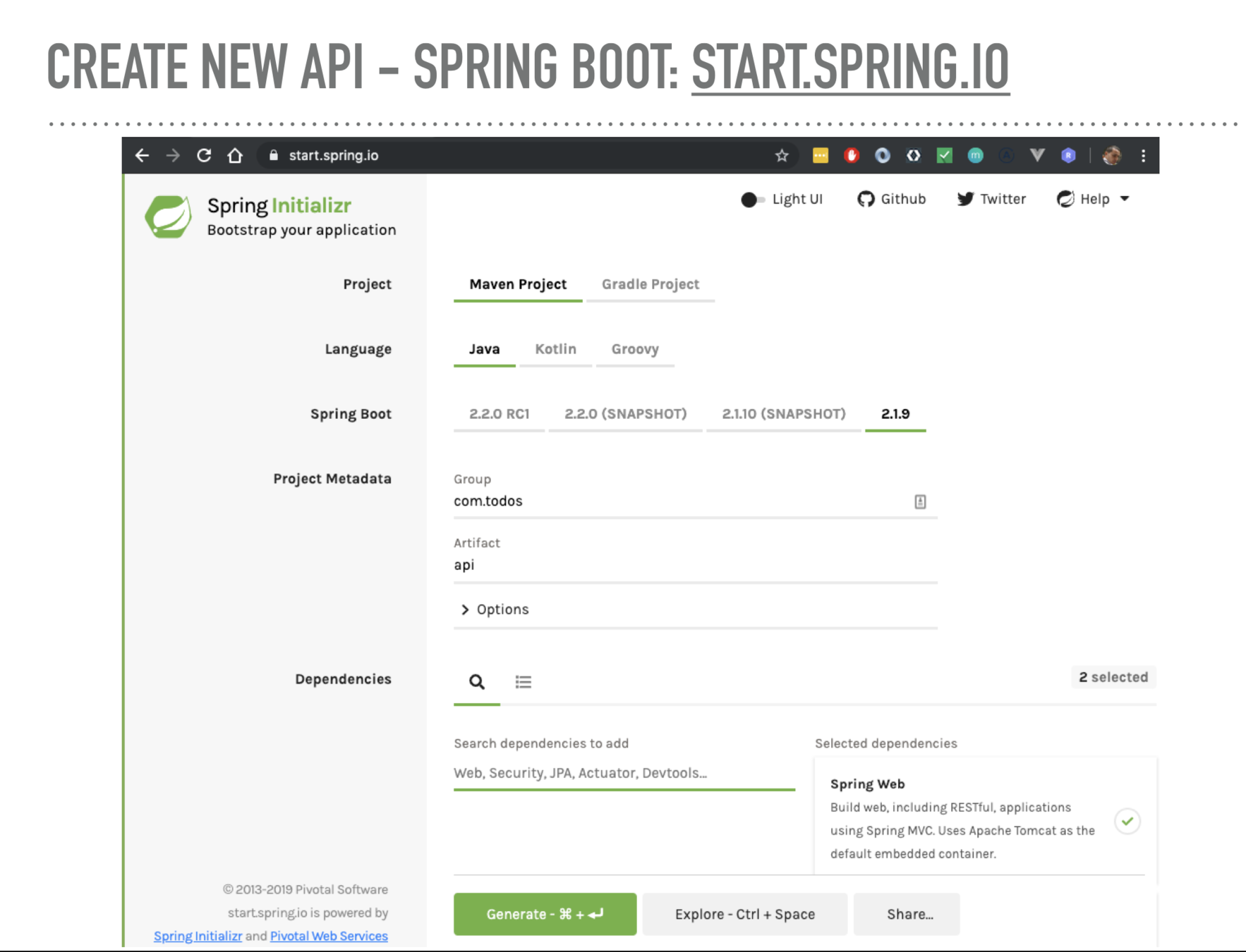Open the Github text link

(x=903, y=199)
